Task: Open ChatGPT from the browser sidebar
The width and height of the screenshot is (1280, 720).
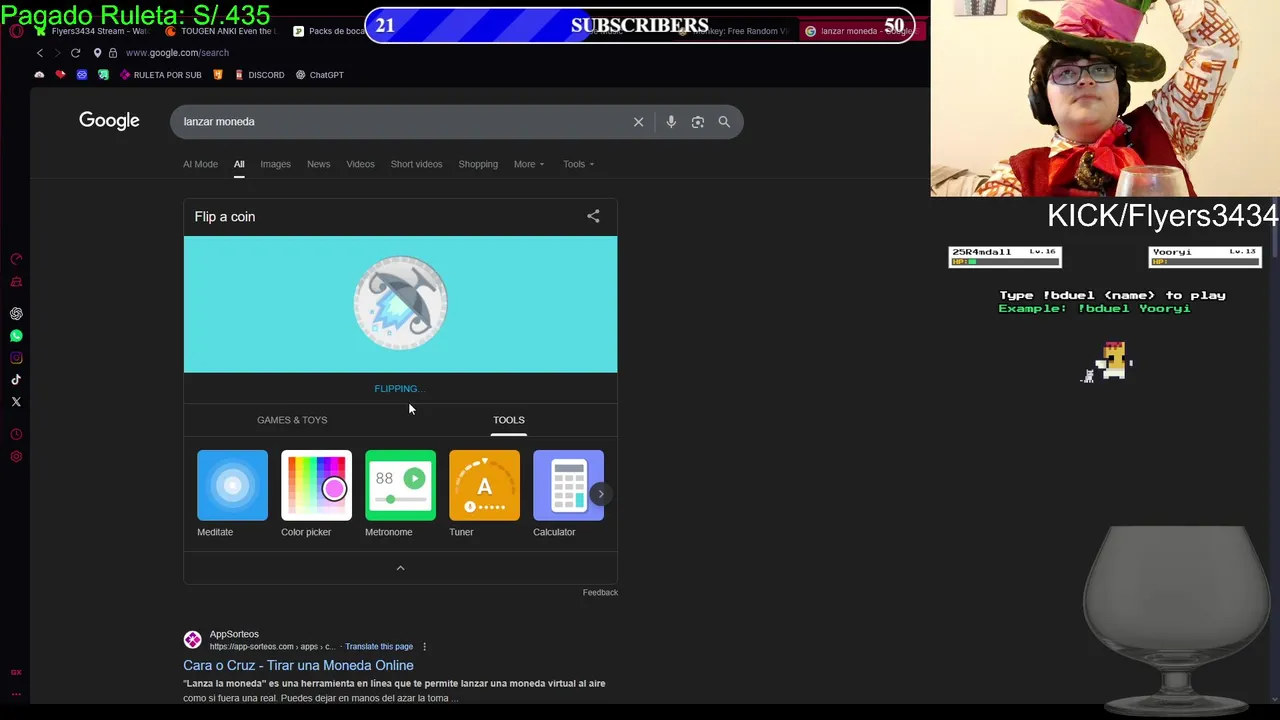Action: tap(16, 314)
